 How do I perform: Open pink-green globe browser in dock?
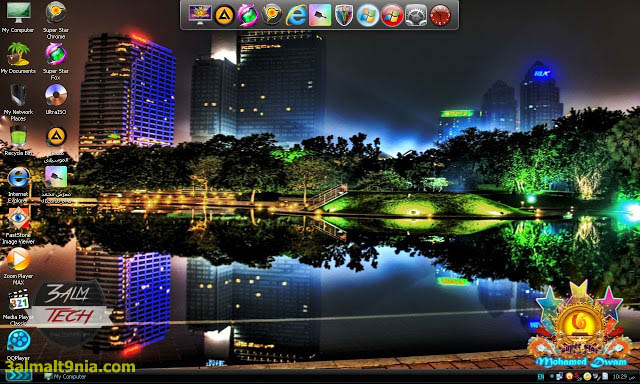(248, 16)
